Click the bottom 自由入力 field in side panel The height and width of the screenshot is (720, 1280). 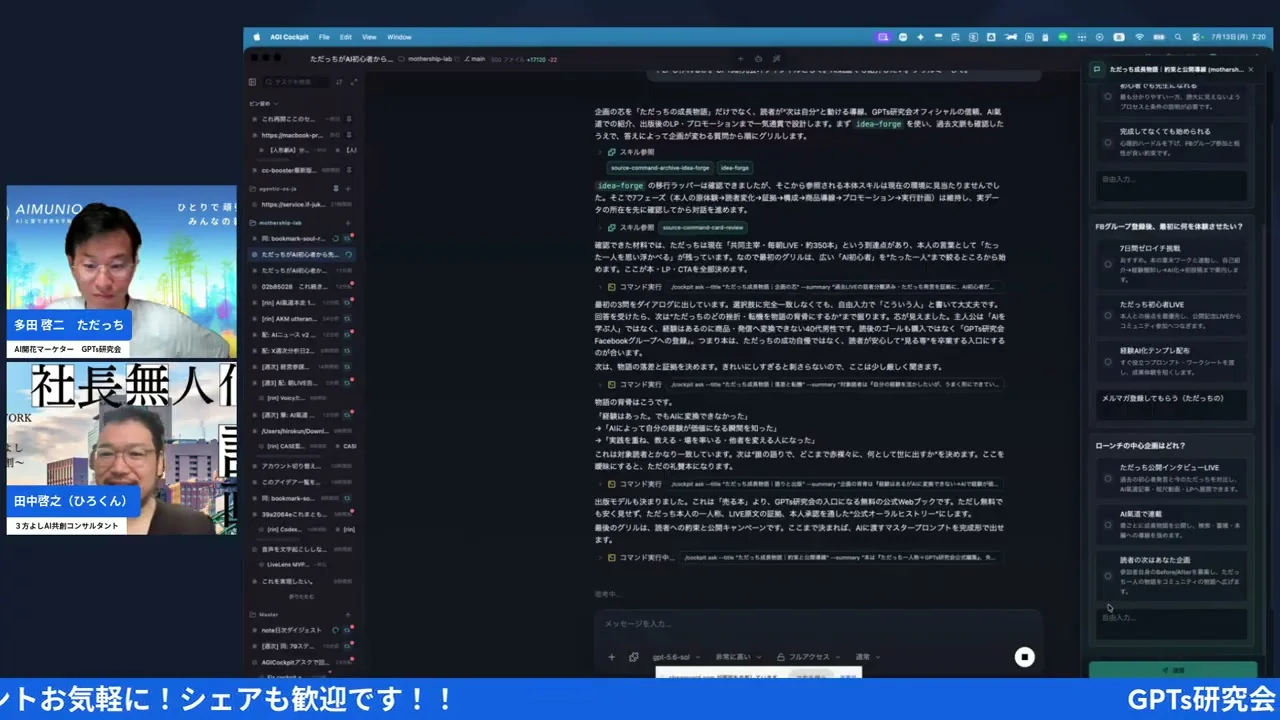[1171, 623]
